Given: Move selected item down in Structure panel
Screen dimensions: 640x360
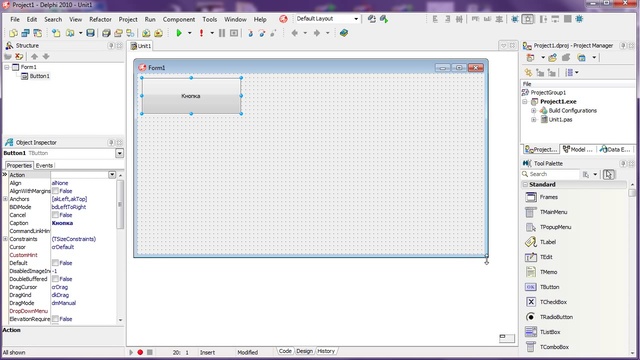Looking at the screenshot, I should pos(46,56).
